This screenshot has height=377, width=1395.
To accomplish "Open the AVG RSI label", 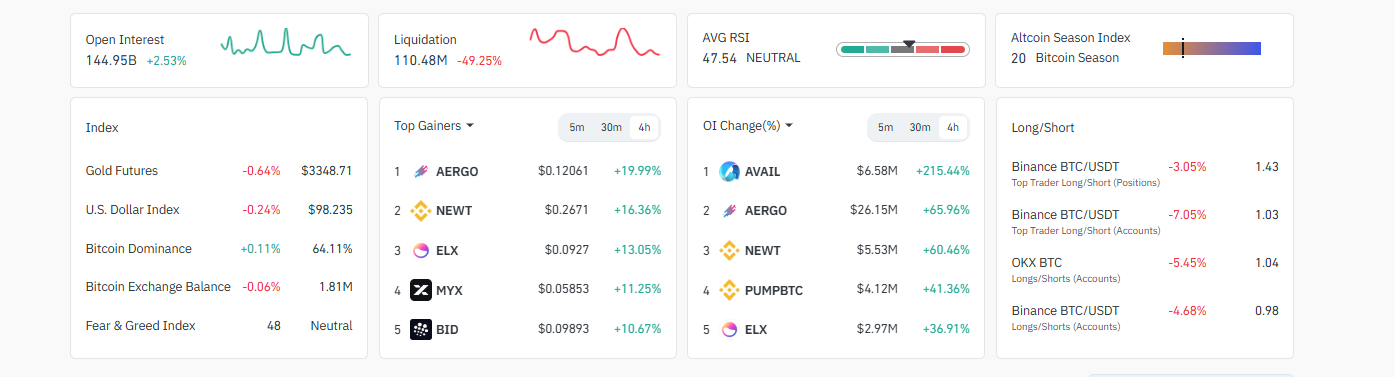I will [726, 38].
